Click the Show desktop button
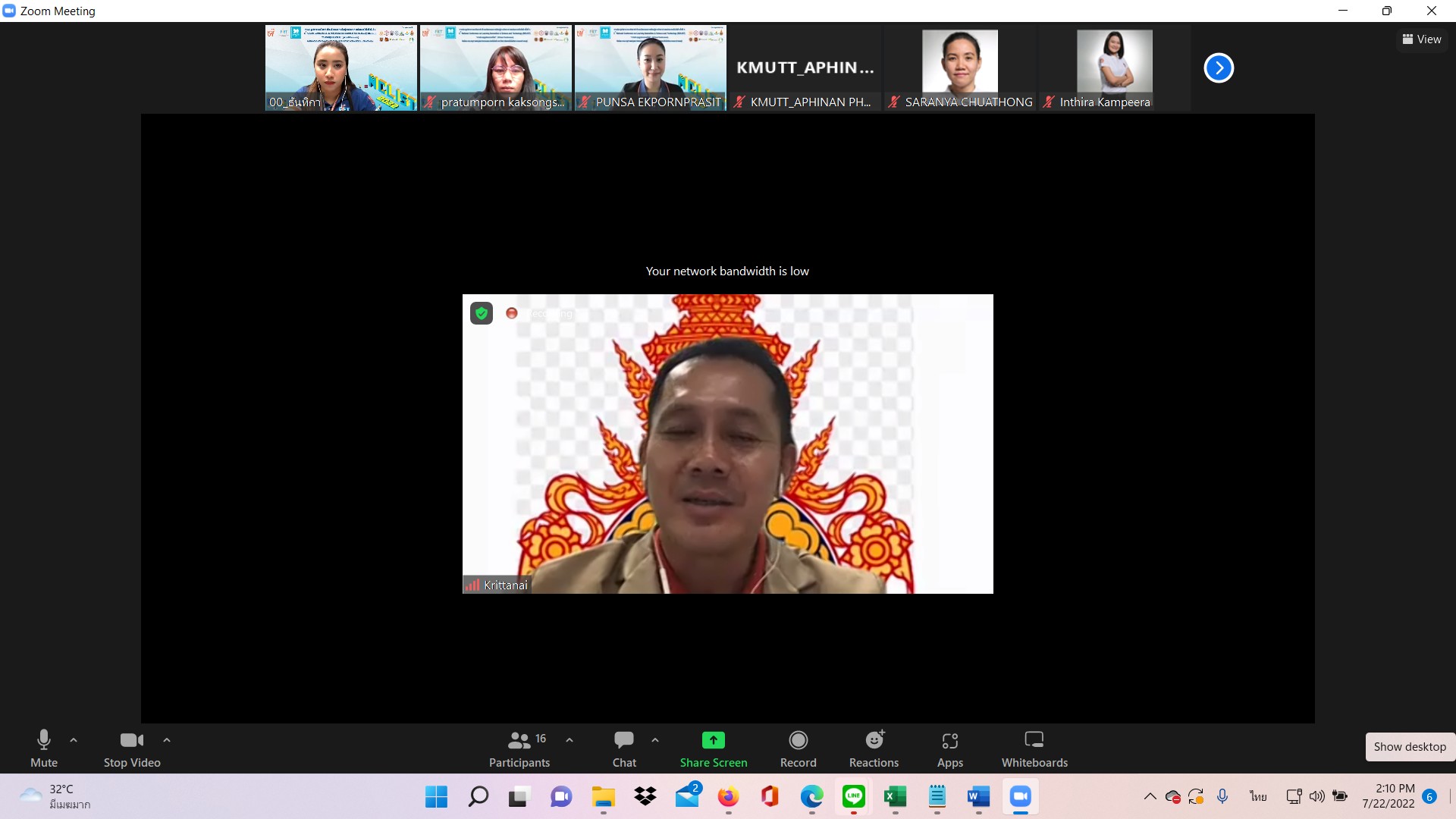 [1409, 747]
